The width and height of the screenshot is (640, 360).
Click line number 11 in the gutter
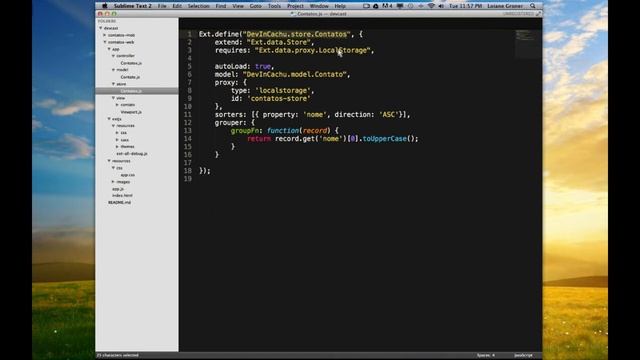coord(187,115)
